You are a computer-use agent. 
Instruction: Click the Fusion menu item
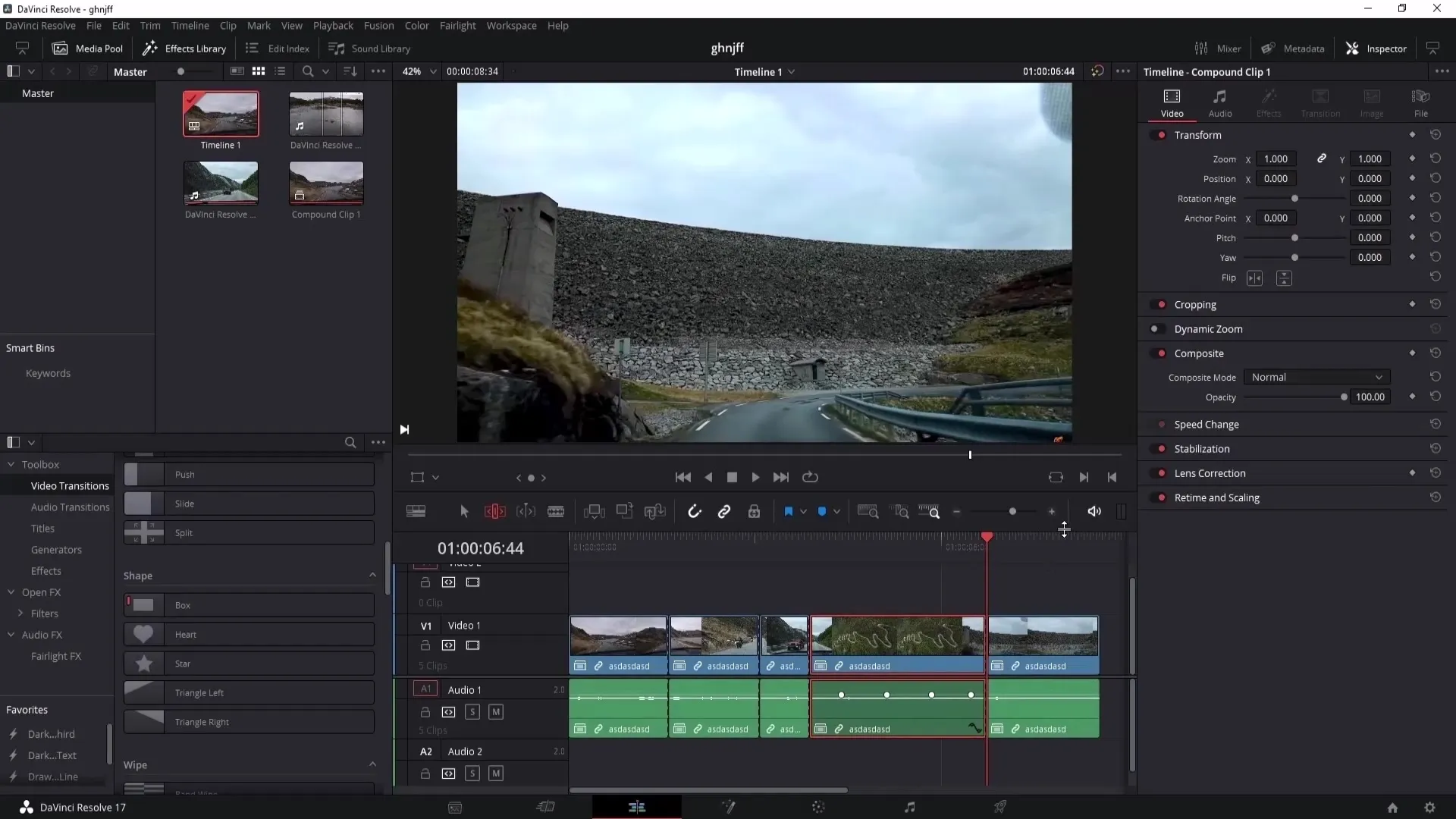pyautogui.click(x=380, y=25)
